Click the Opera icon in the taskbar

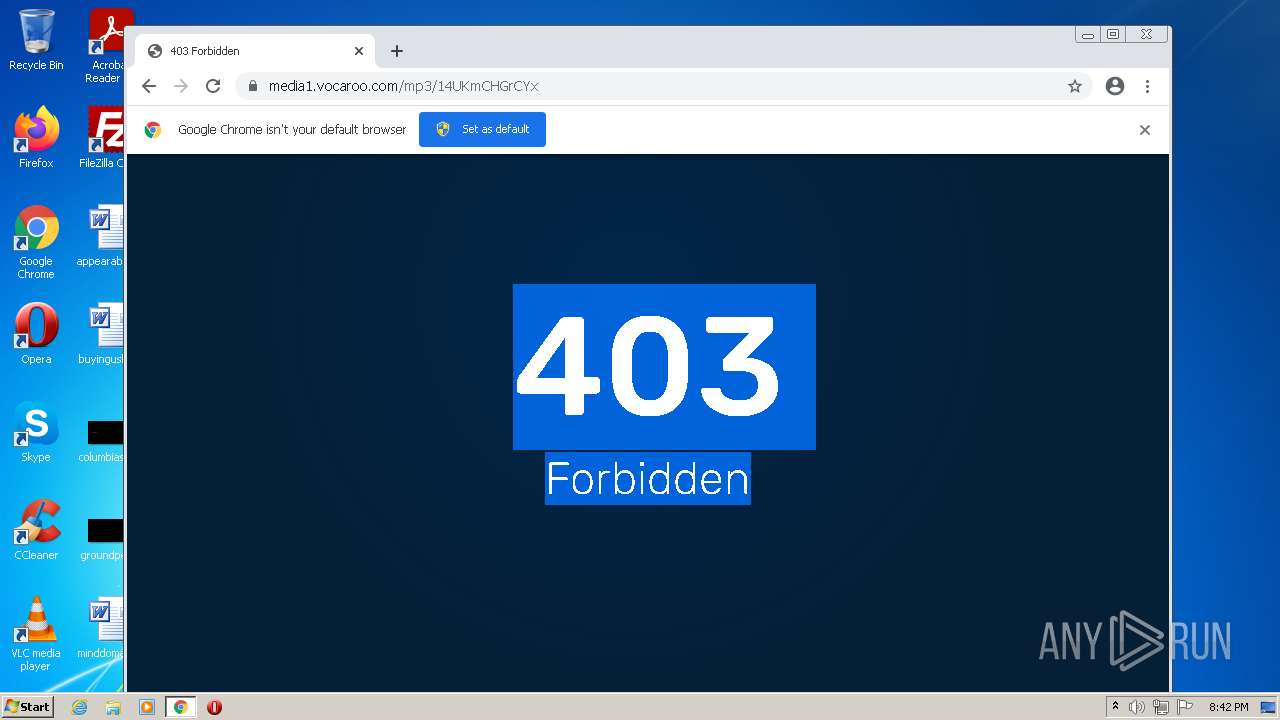click(214, 707)
